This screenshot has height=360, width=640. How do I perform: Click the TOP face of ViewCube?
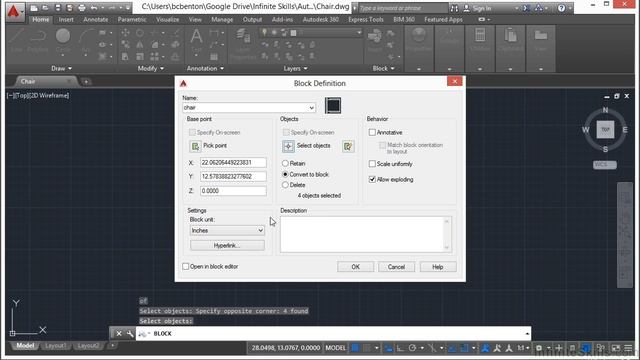[x=605, y=129]
